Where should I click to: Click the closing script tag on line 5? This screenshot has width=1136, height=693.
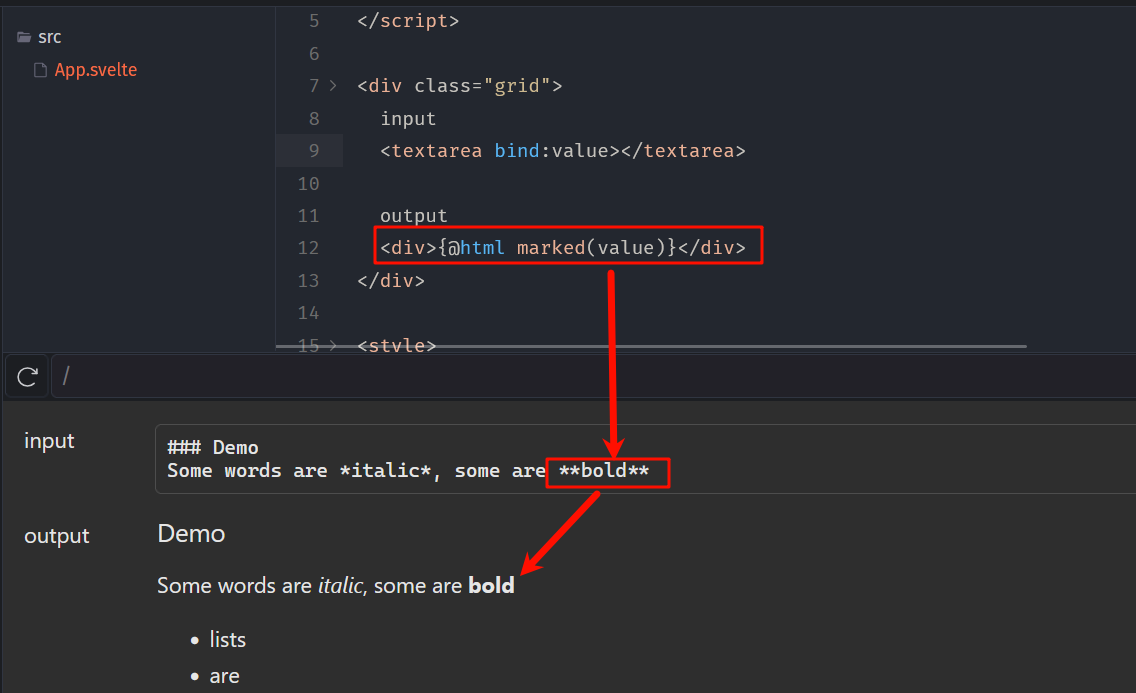pyautogui.click(x=408, y=21)
